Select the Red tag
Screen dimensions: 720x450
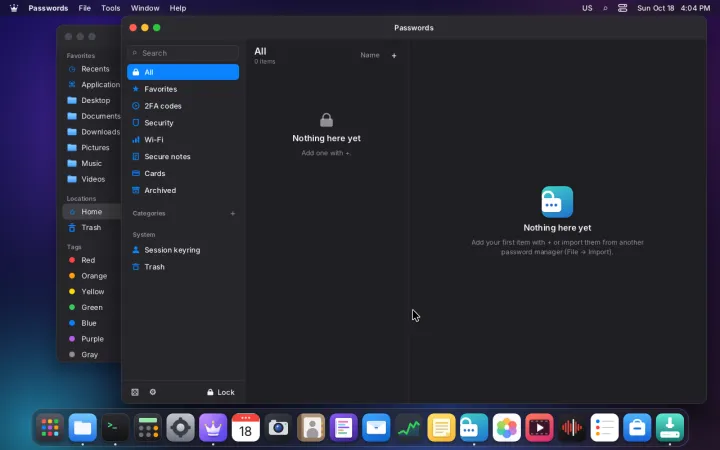point(91,260)
